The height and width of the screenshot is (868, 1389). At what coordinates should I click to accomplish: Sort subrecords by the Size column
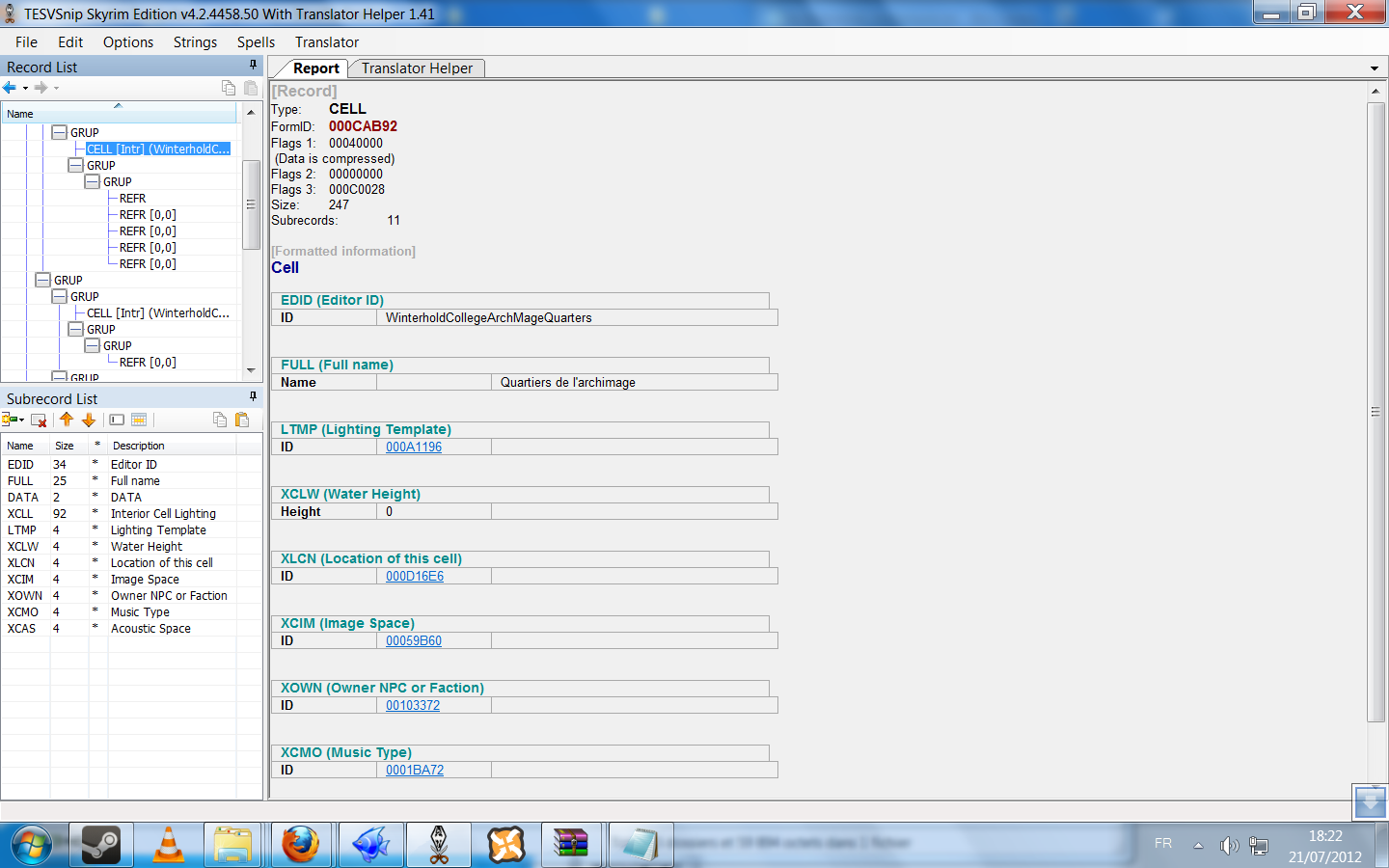pyautogui.click(x=68, y=446)
